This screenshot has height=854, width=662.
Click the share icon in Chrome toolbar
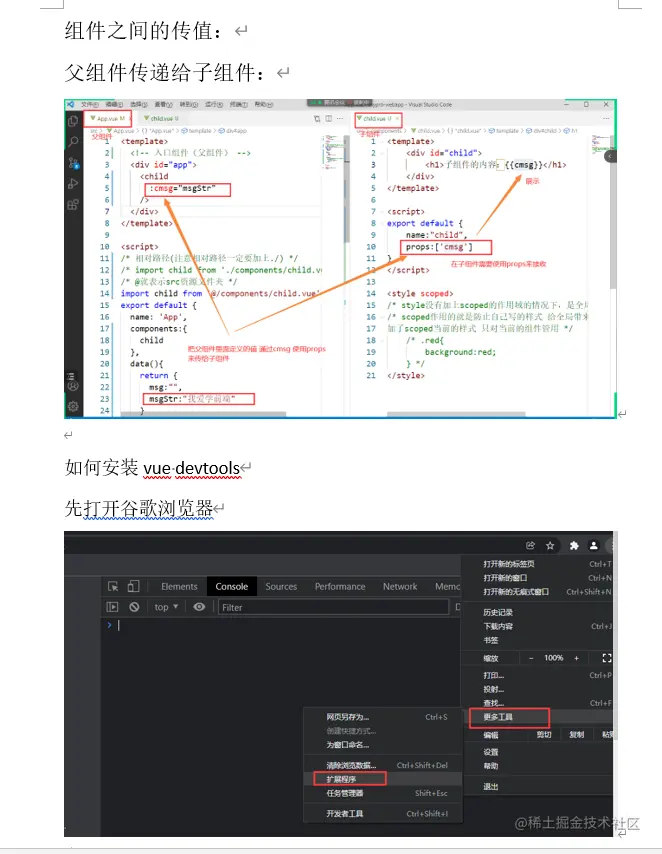pyautogui.click(x=530, y=545)
